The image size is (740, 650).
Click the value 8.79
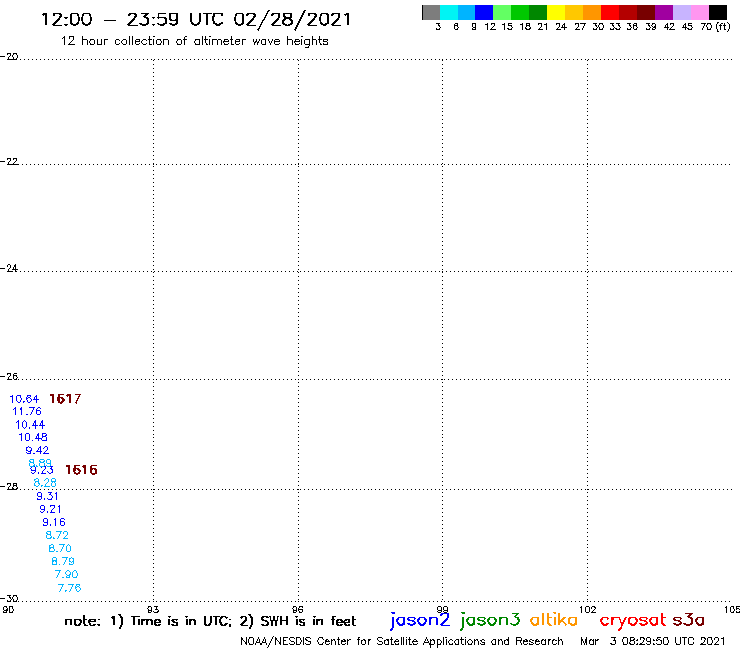click(63, 562)
